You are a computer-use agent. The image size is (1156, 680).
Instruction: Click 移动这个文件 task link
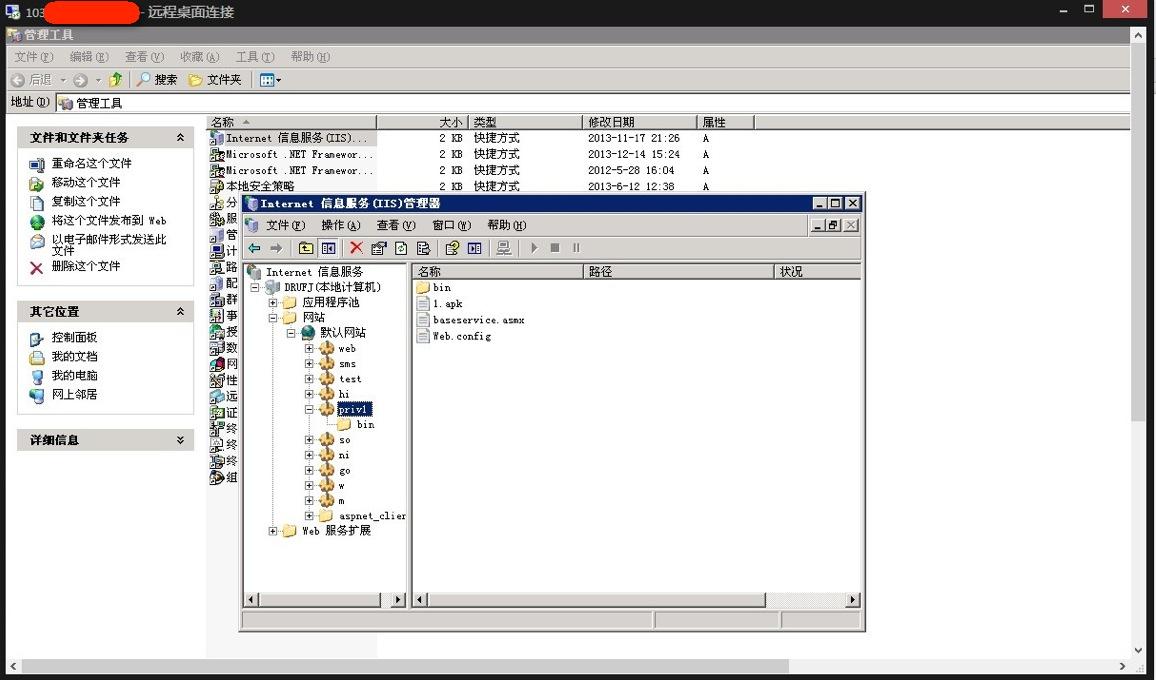point(86,182)
